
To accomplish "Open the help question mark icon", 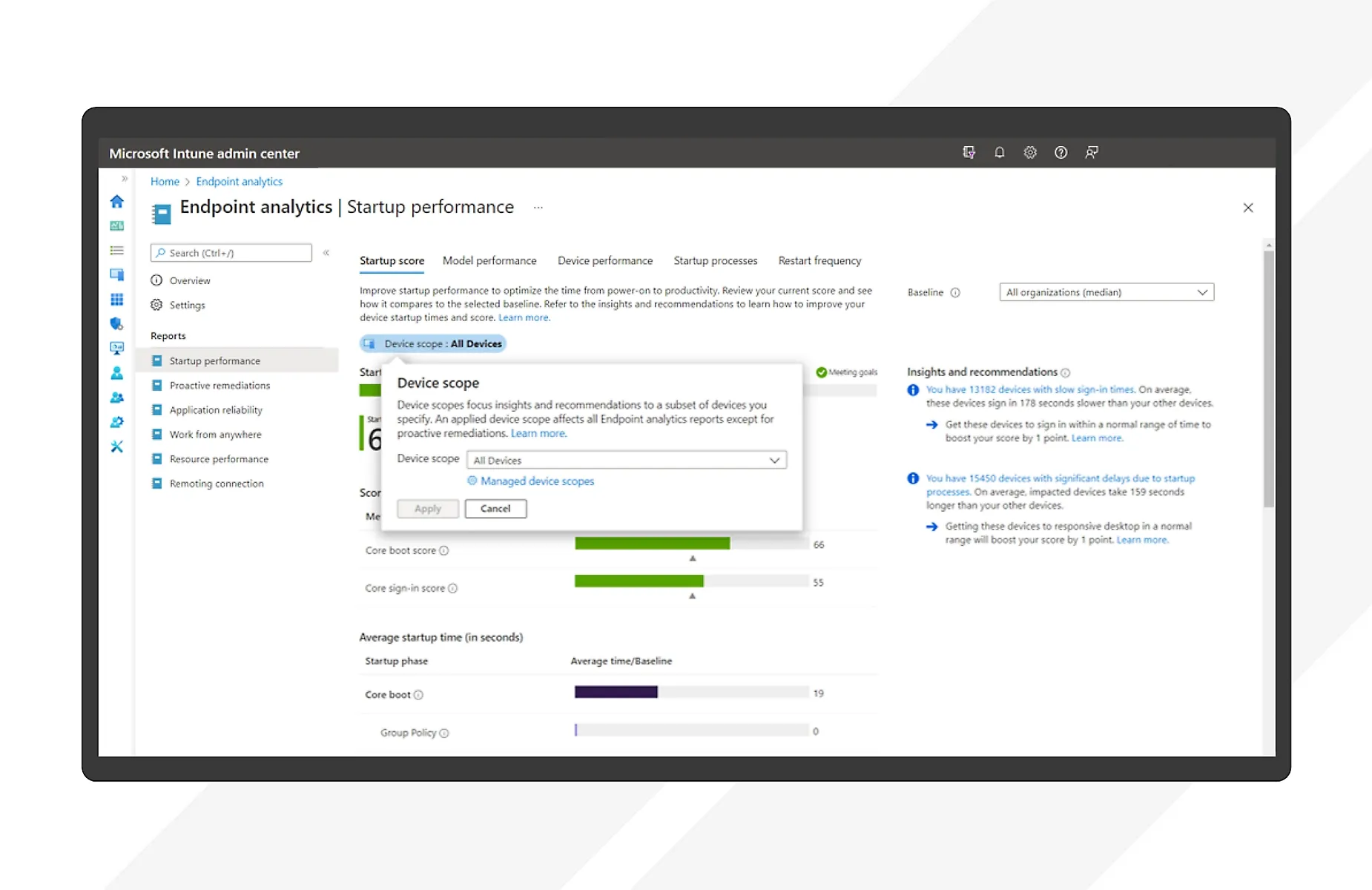I will click(x=1061, y=153).
